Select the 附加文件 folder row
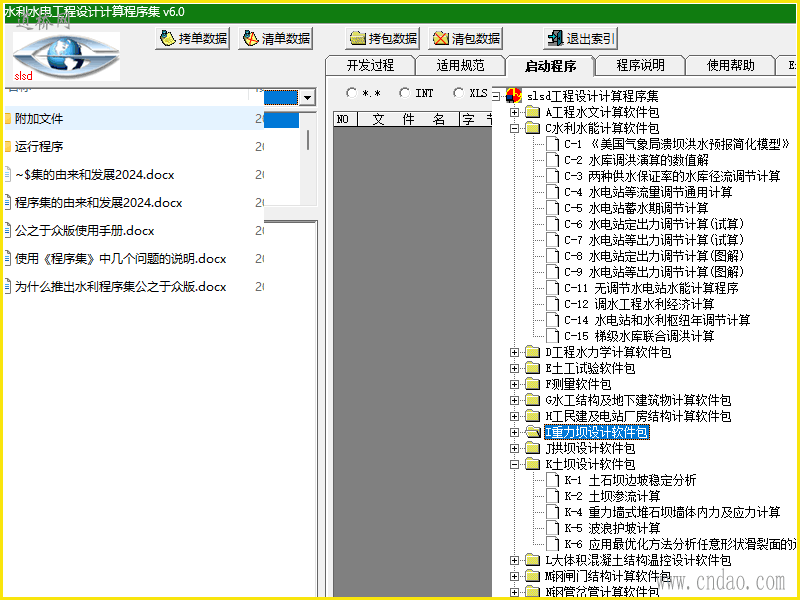Screen dimensions: 800x600 (134, 118)
